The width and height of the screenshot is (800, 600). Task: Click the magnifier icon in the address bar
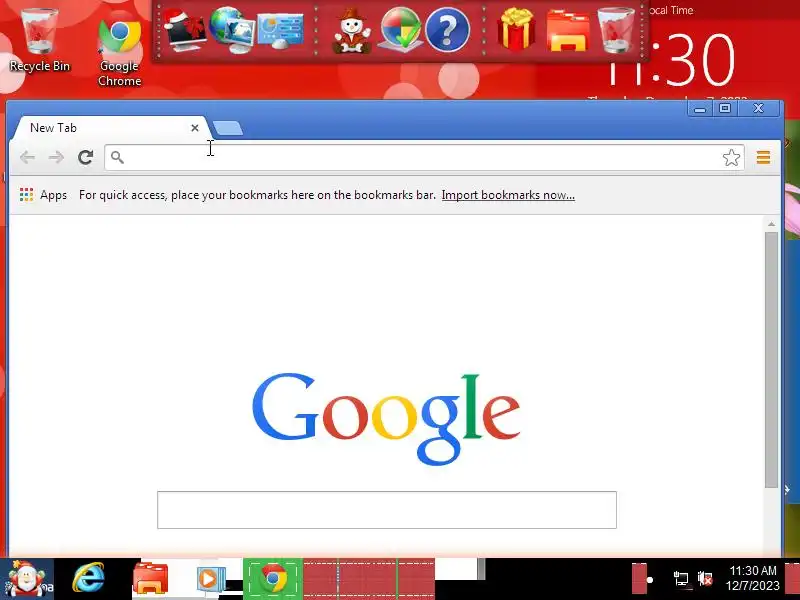117,157
